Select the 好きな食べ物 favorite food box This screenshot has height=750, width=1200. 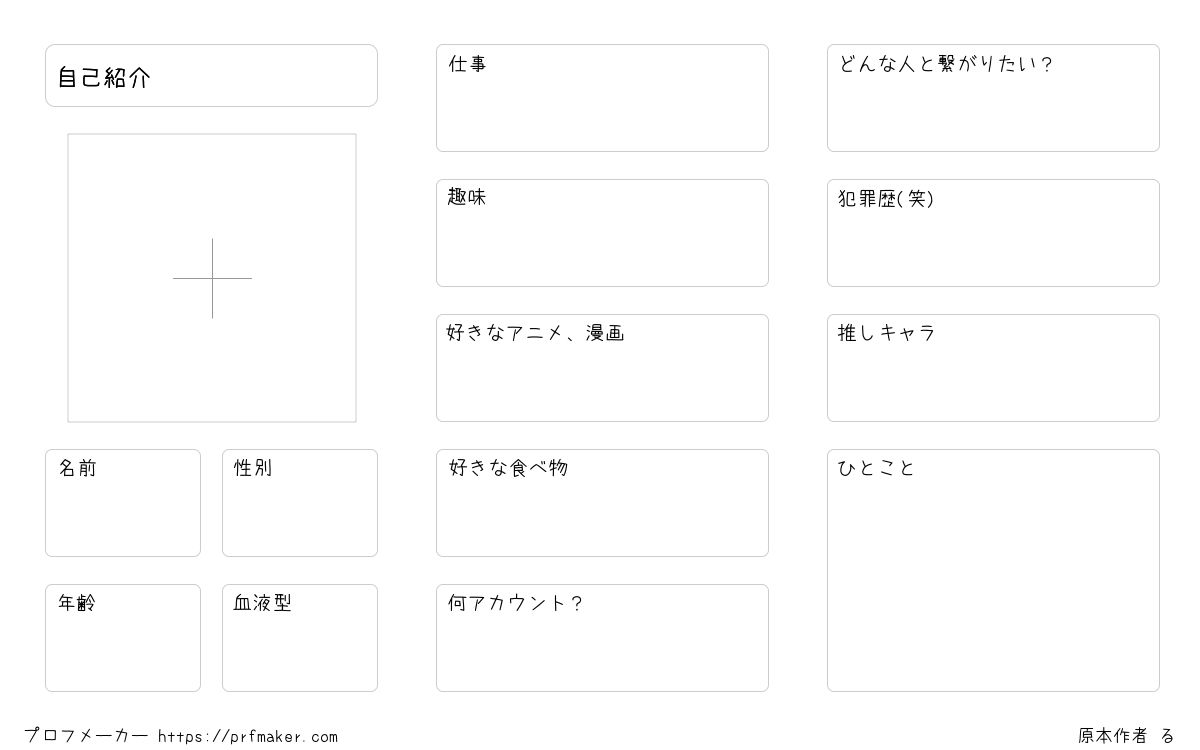pyautogui.click(x=602, y=503)
